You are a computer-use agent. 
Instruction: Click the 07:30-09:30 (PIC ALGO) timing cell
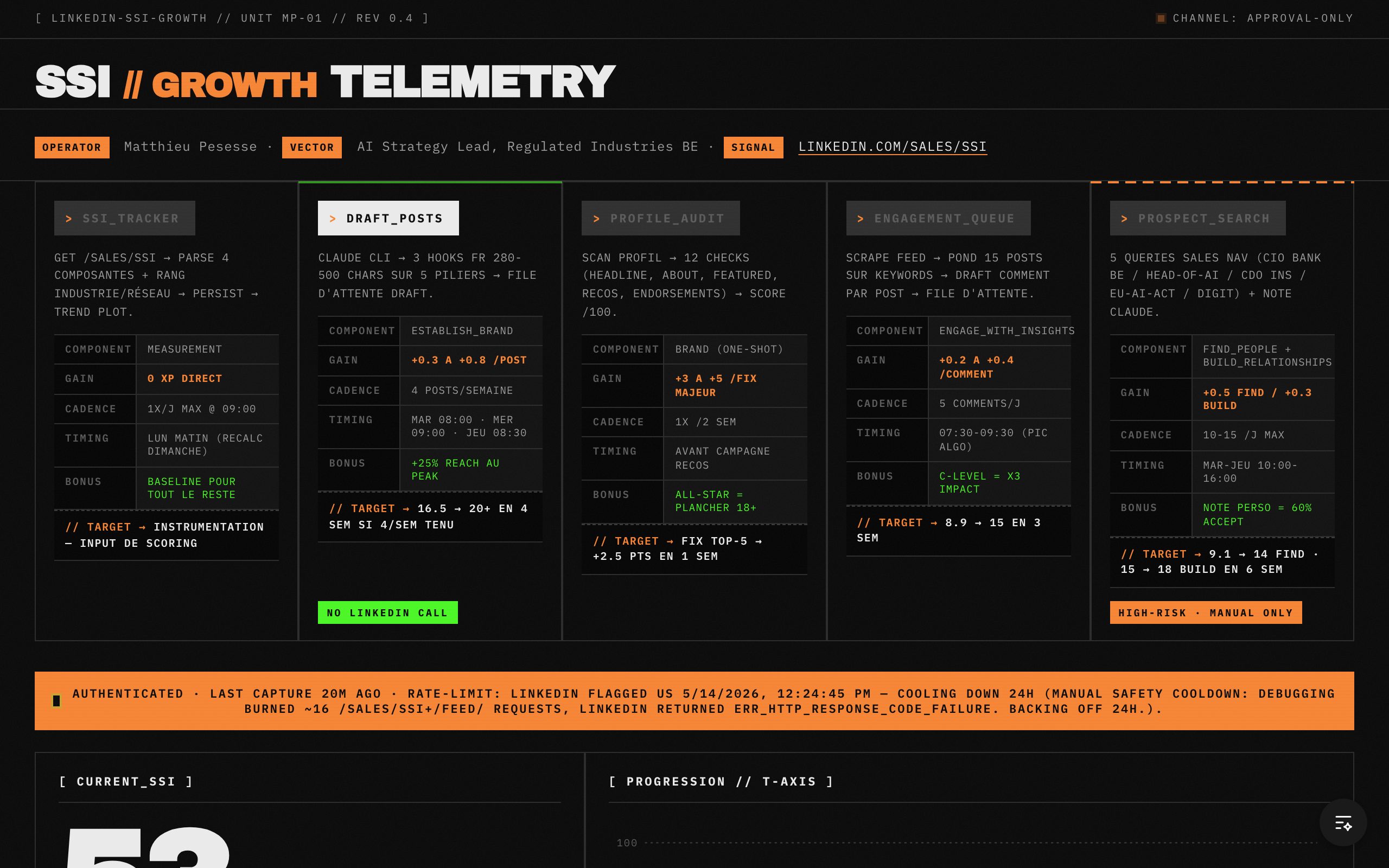pos(999,440)
